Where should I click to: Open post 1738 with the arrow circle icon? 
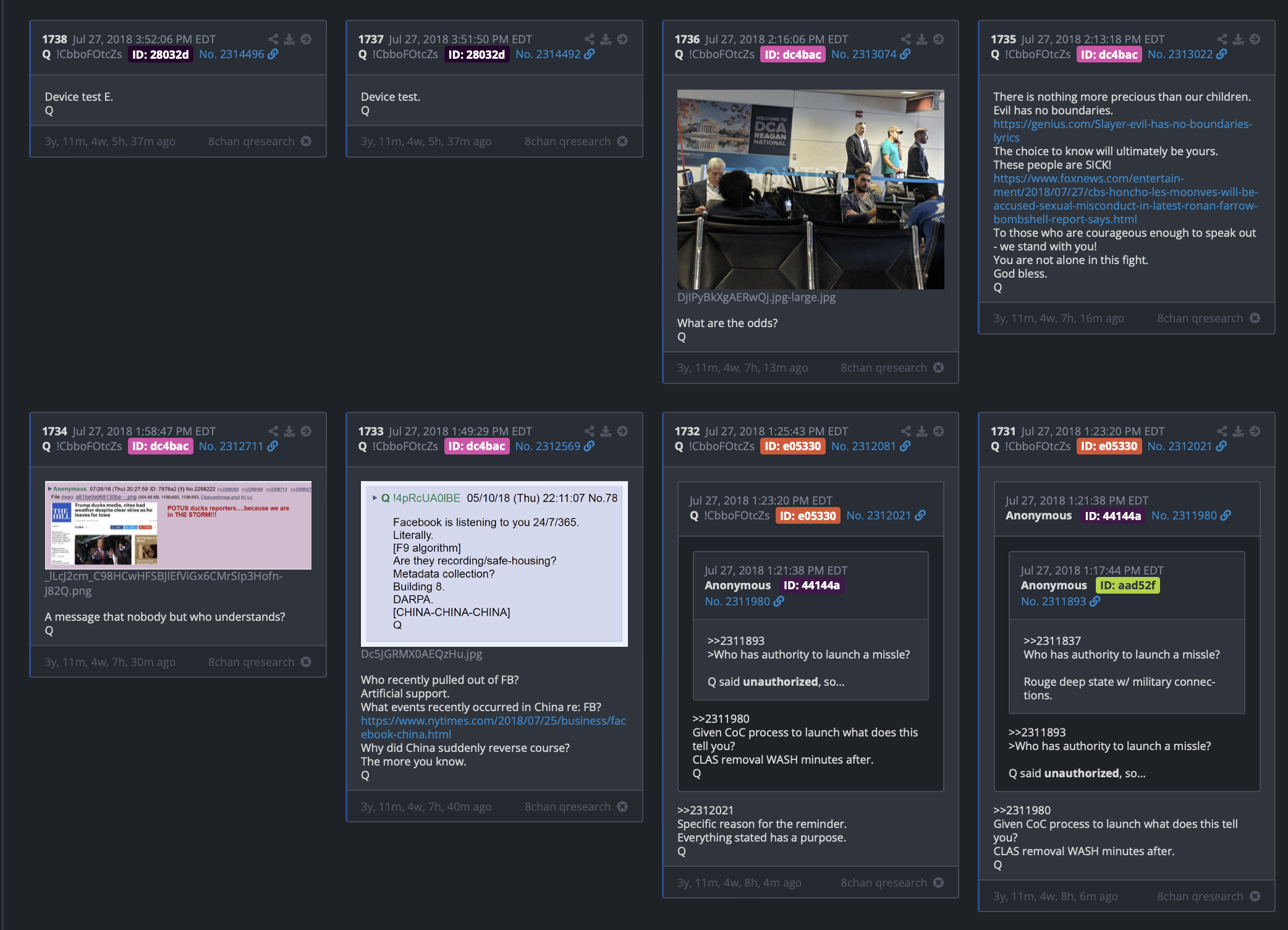coord(306,39)
